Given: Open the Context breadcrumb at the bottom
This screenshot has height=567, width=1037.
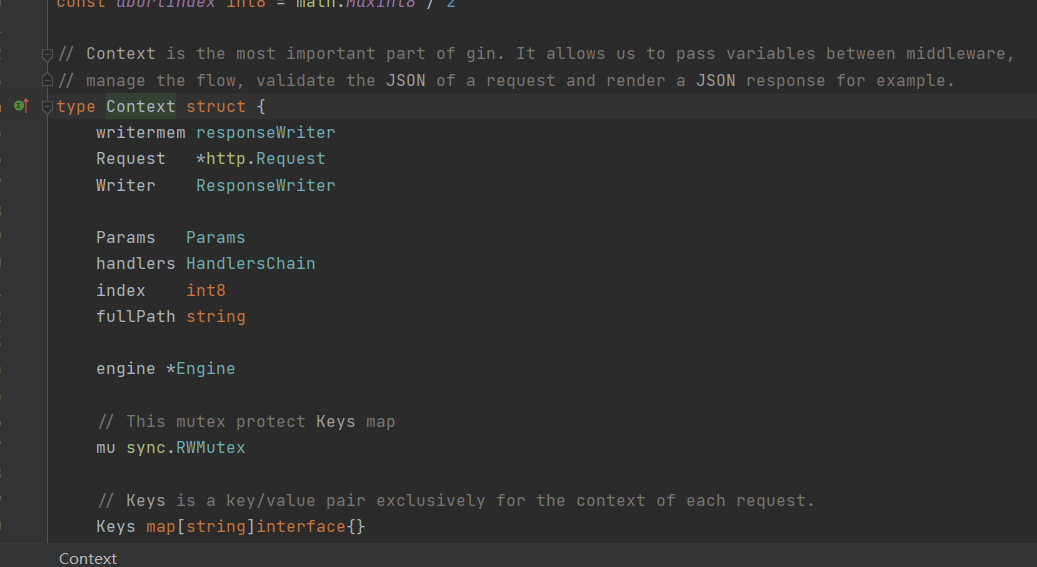Looking at the screenshot, I should coord(88,558).
